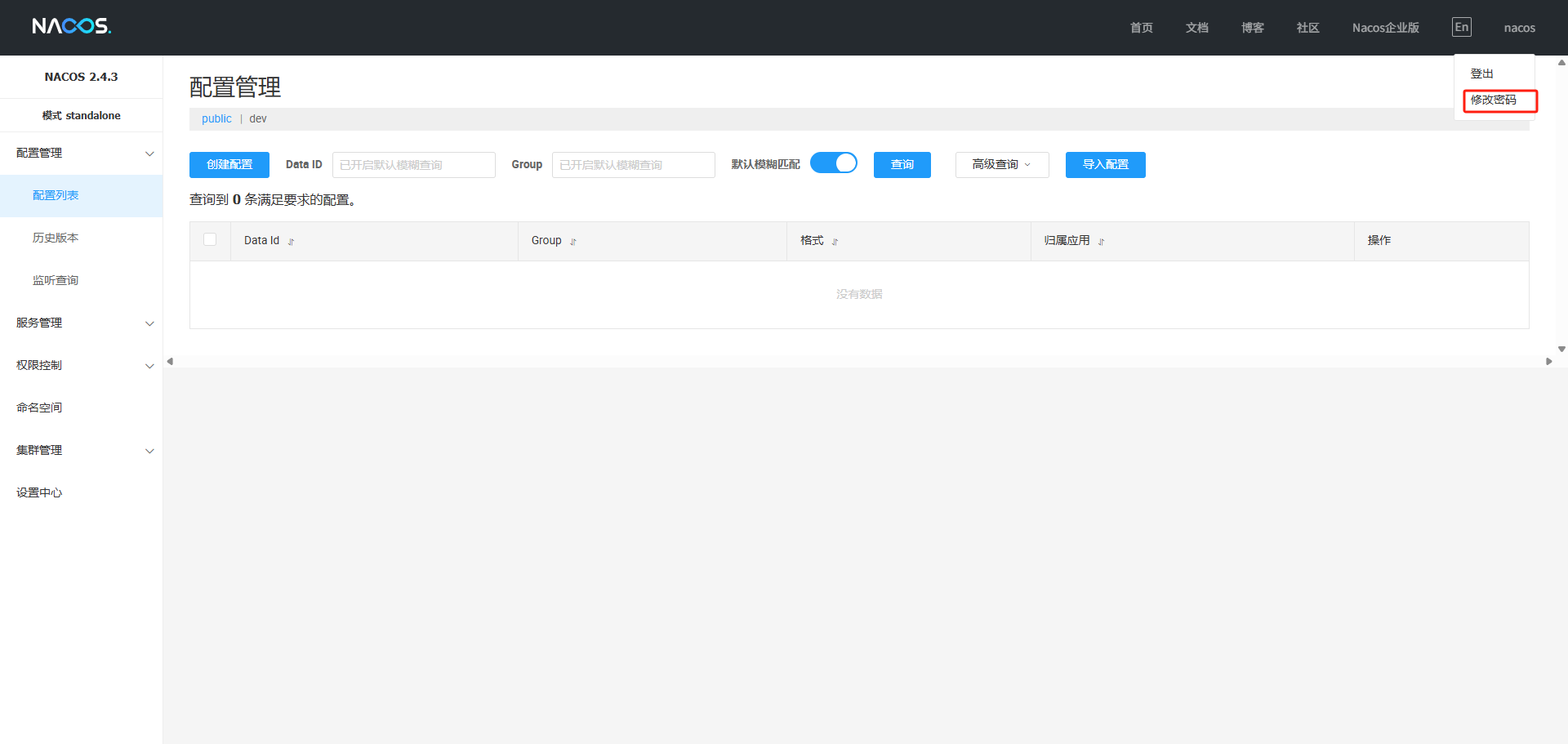The width and height of the screenshot is (1568, 744).
Task: Sort by Data Id column icon
Action: tap(291, 242)
